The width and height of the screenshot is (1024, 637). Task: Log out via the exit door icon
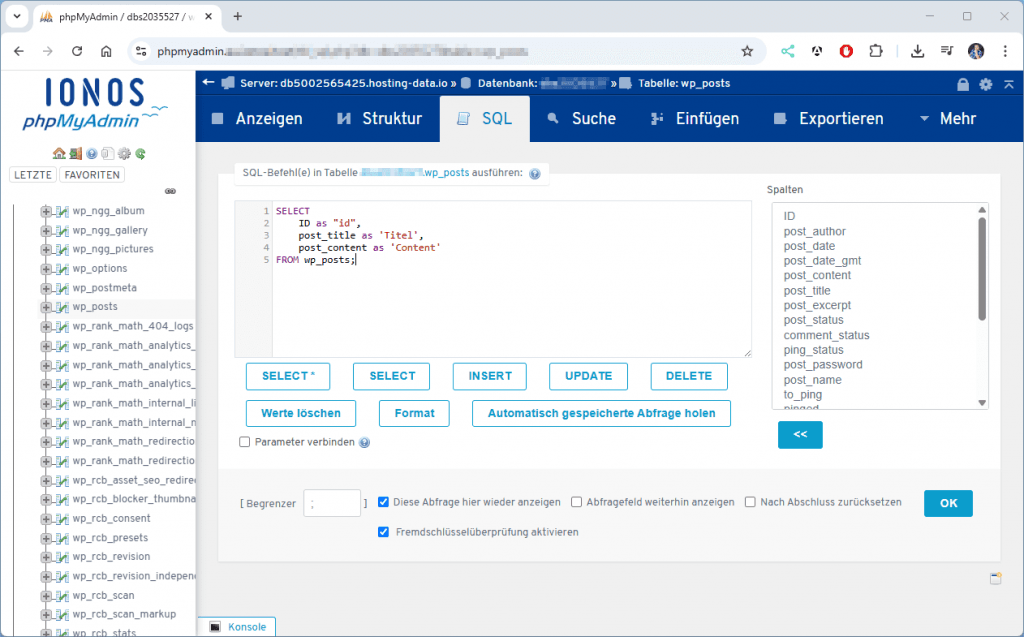tap(75, 153)
